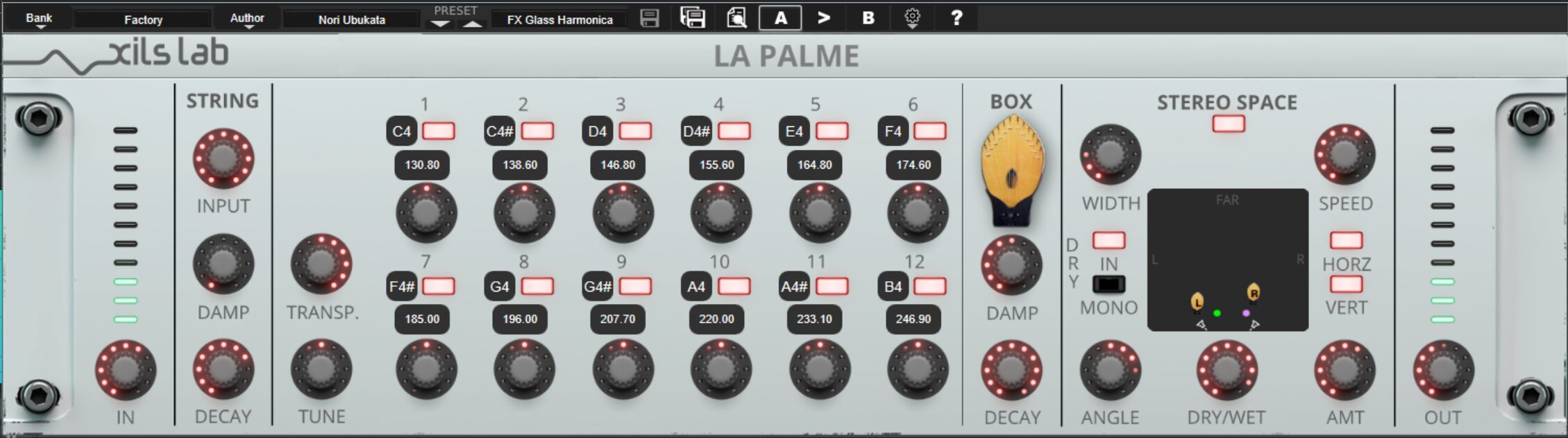Screen dimensions: 1568x438
Task: Click the OUT level knob
Action: pos(1444,369)
